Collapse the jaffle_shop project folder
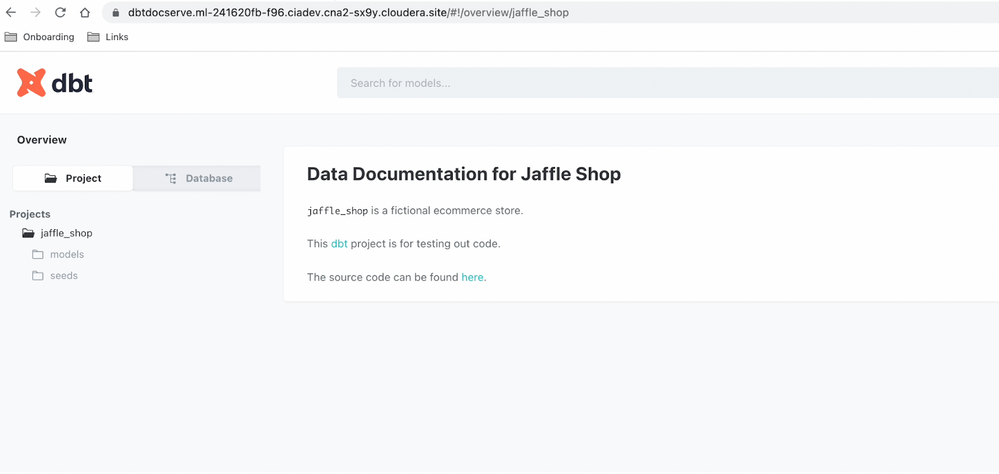This screenshot has height=474, width=999. point(57,233)
